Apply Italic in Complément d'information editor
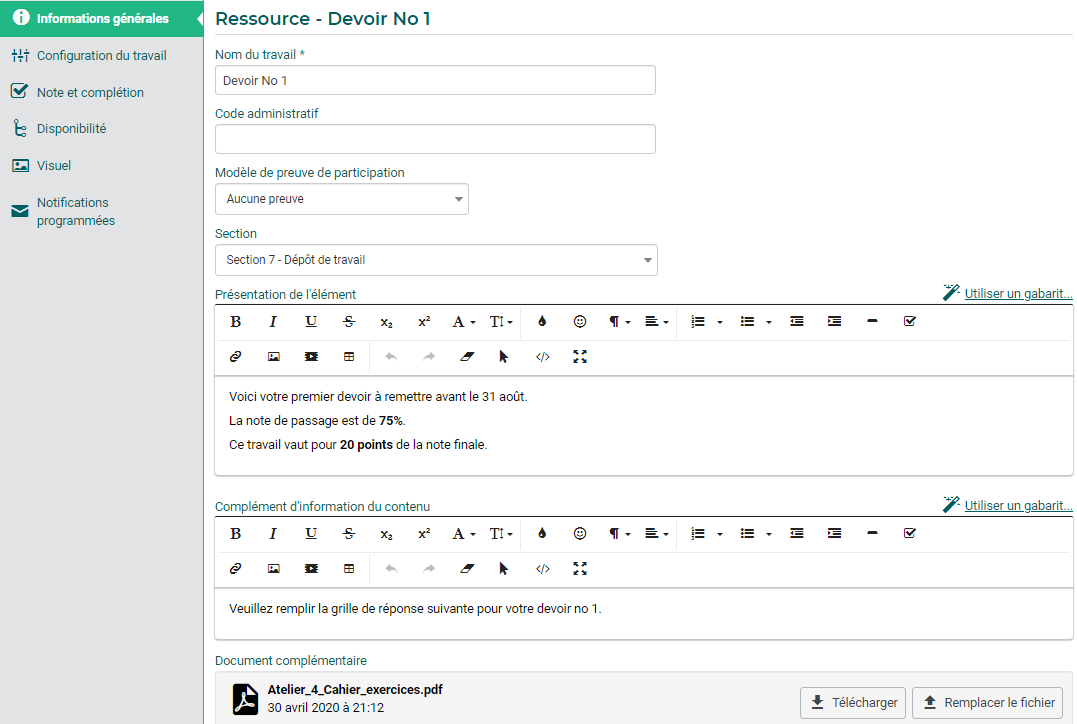 [273, 534]
